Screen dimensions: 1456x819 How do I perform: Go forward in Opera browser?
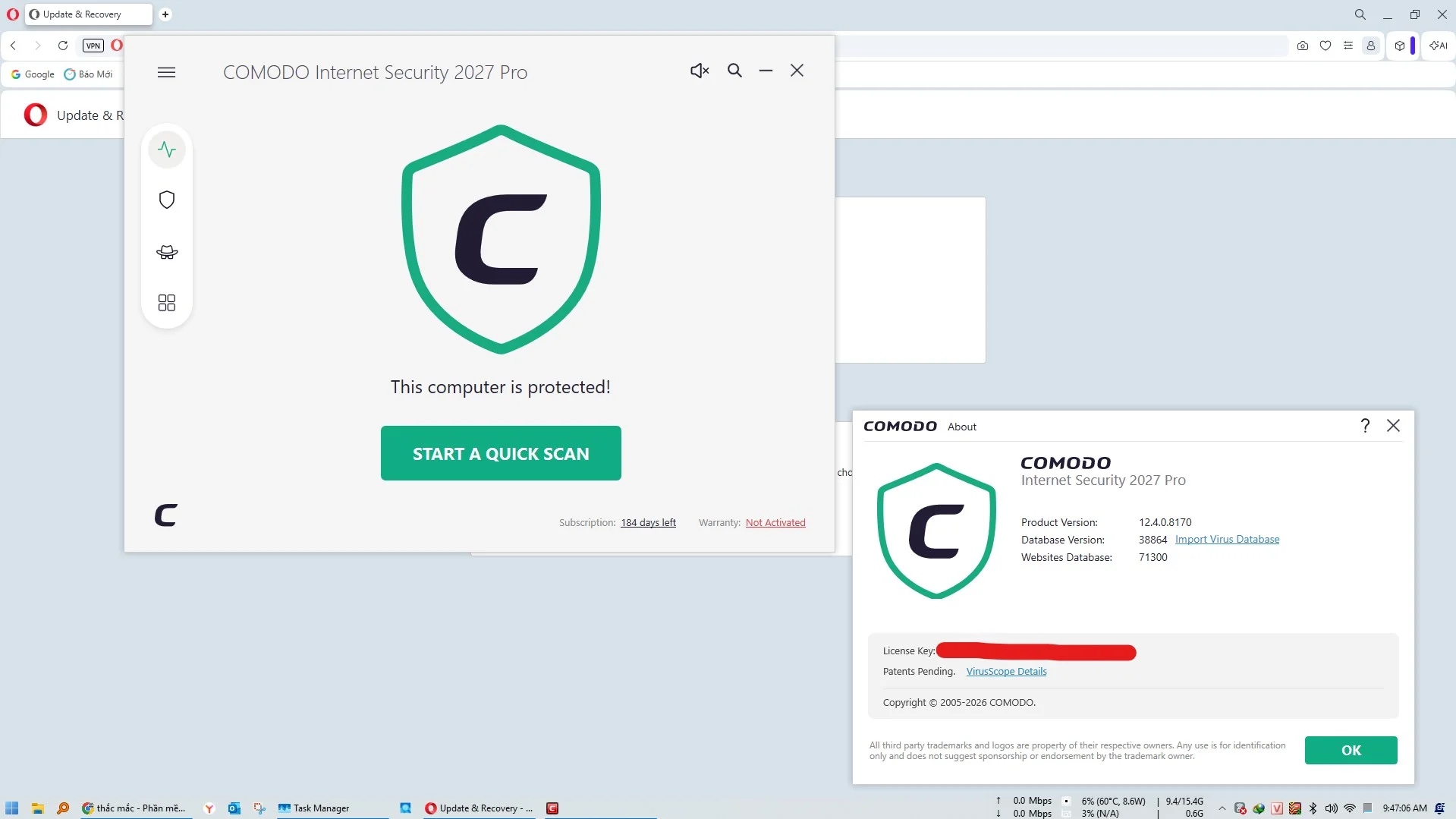click(38, 46)
